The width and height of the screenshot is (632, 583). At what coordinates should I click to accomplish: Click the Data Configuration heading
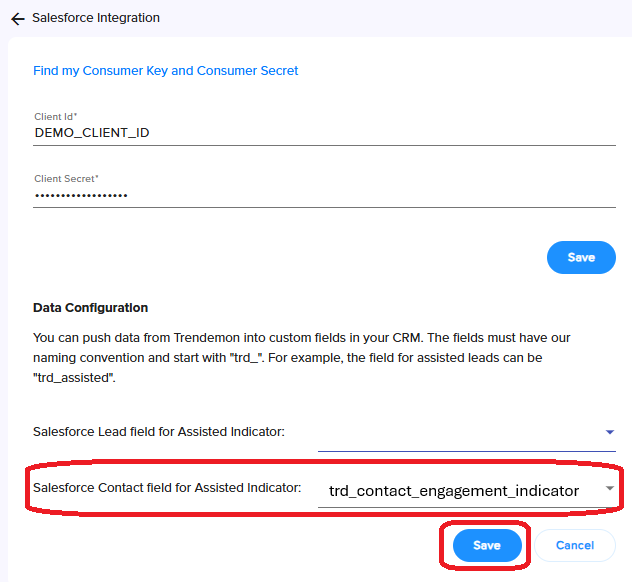click(x=90, y=308)
